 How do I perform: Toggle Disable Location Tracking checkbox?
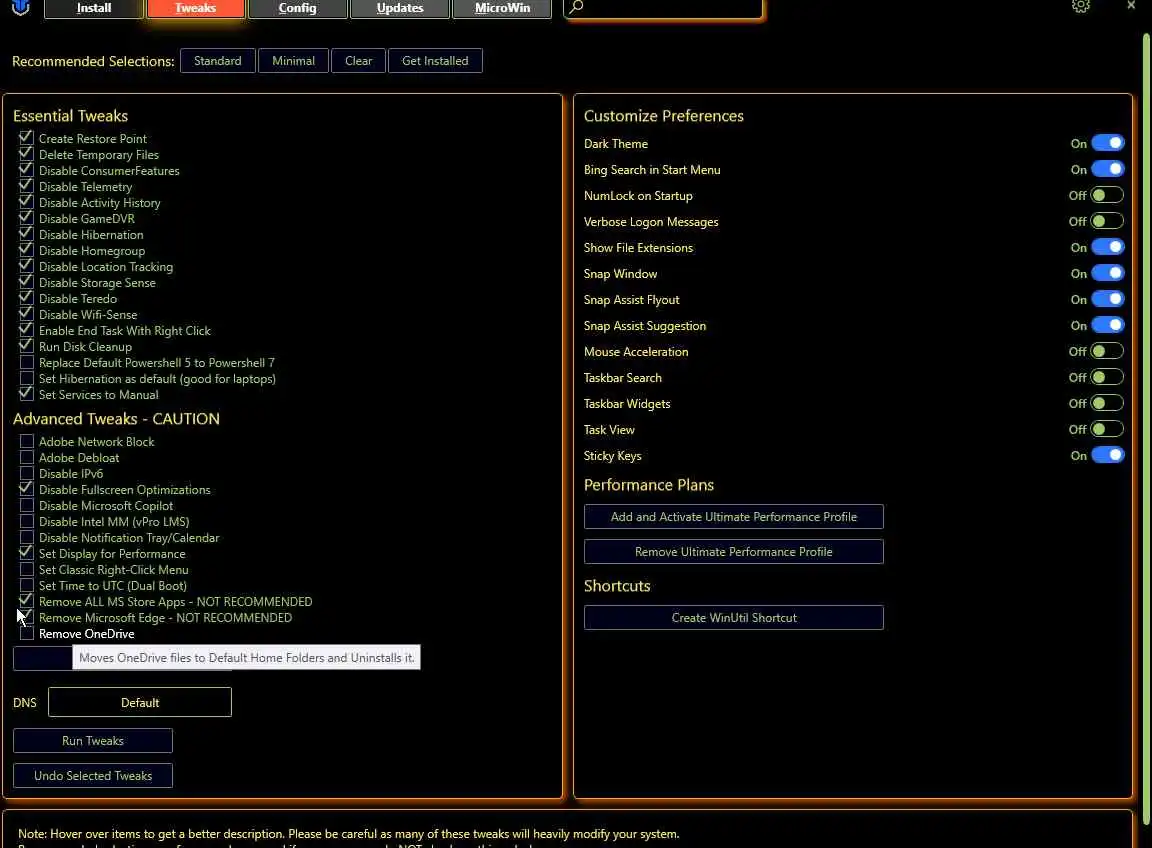[x=26, y=267]
